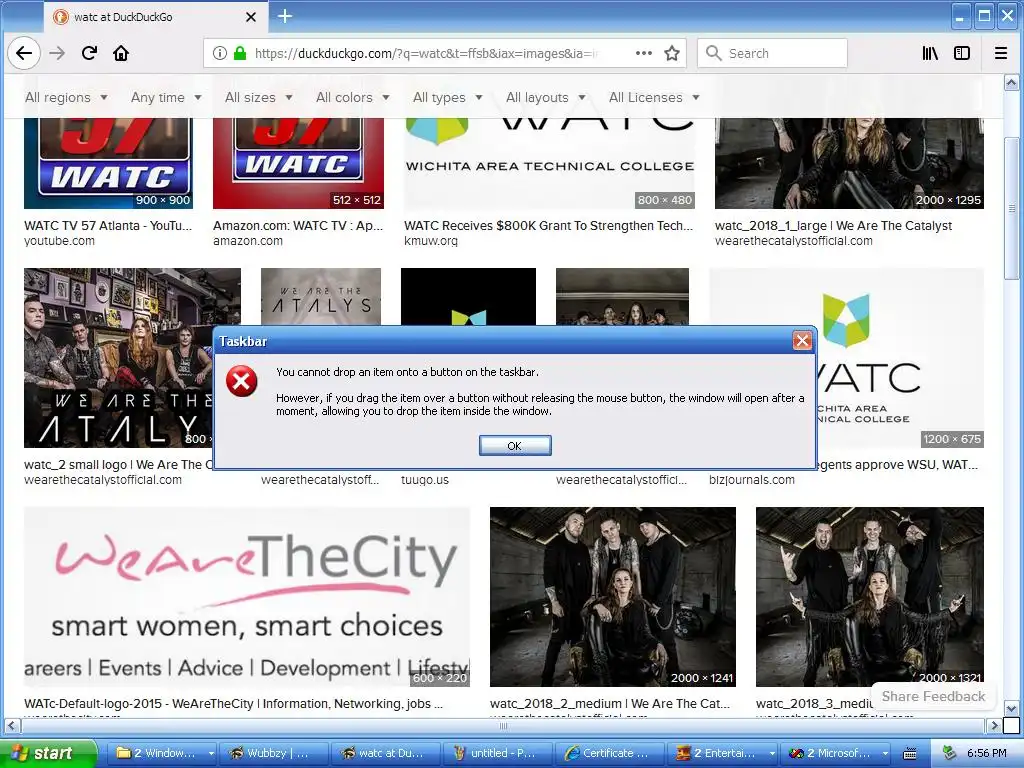Image resolution: width=1024 pixels, height=768 pixels.
Task: Expand the All regions filter
Action: [x=66, y=97]
